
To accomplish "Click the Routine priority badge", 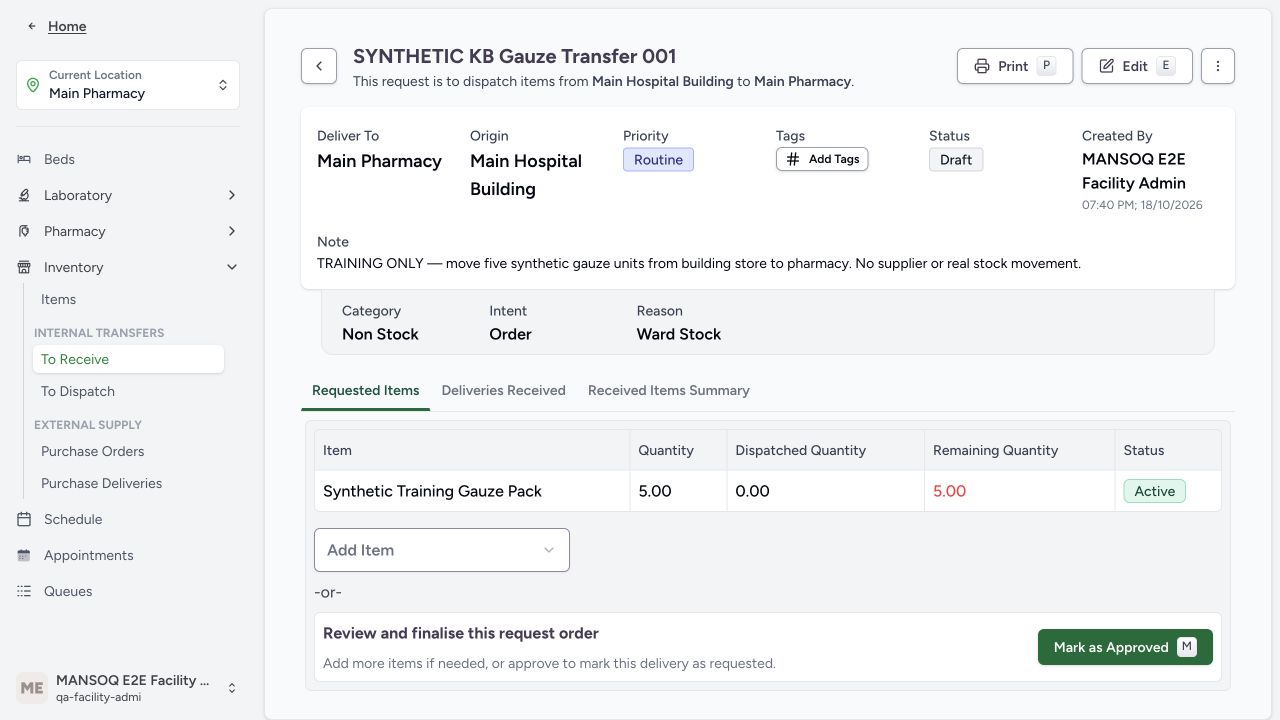I will (658, 160).
